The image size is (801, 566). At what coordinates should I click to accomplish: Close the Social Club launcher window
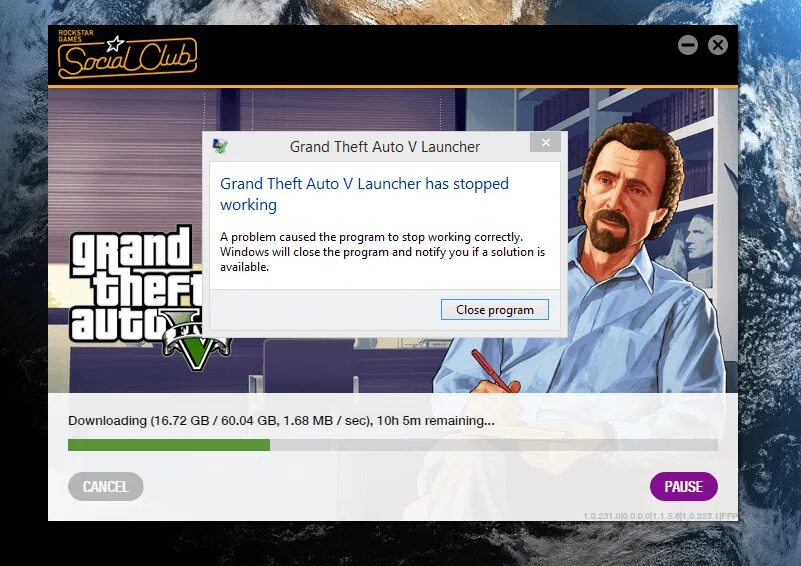718,45
